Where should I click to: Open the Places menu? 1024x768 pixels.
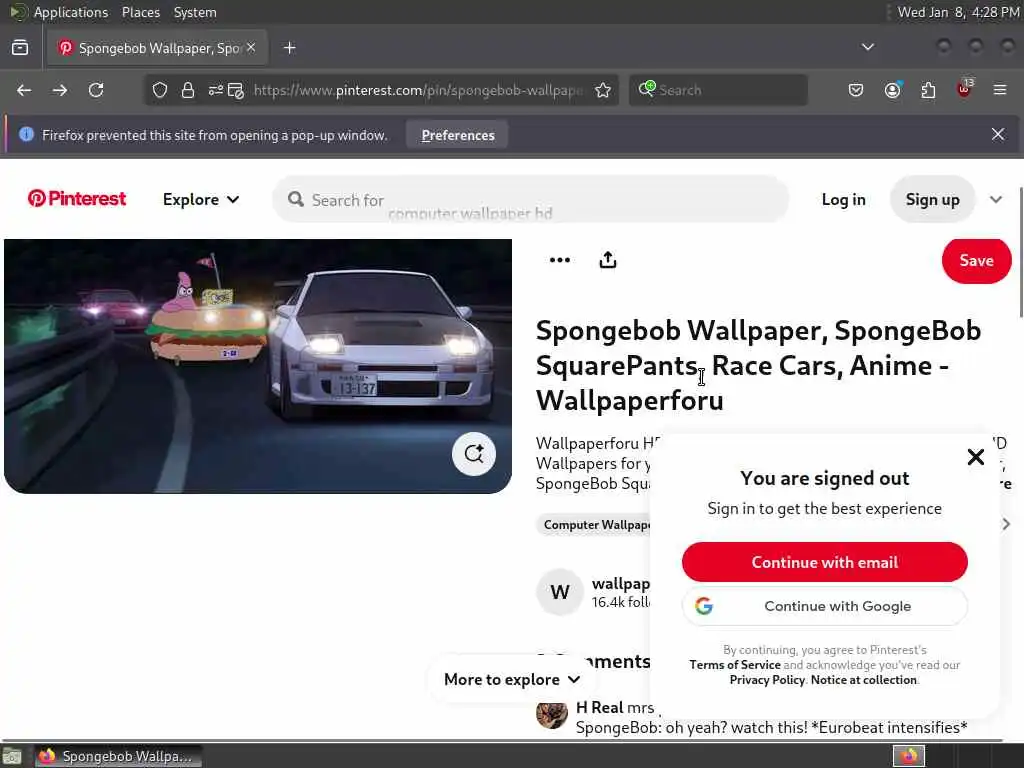click(x=140, y=12)
